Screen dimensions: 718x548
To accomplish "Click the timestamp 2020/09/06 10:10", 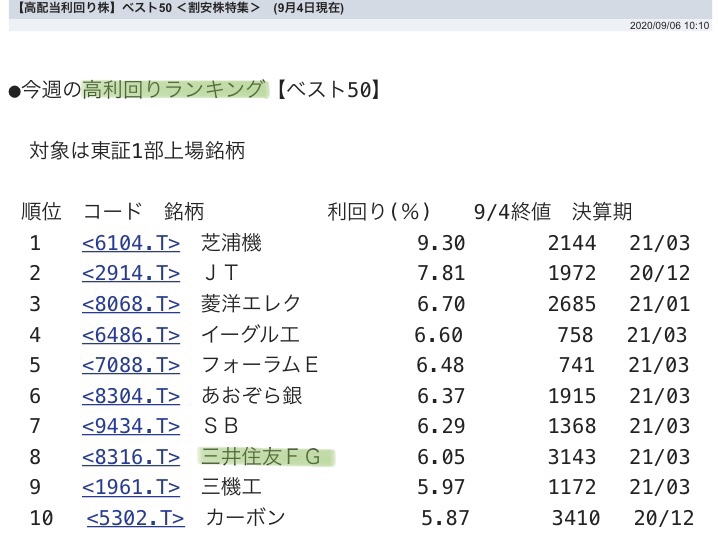I will tap(669, 26).
